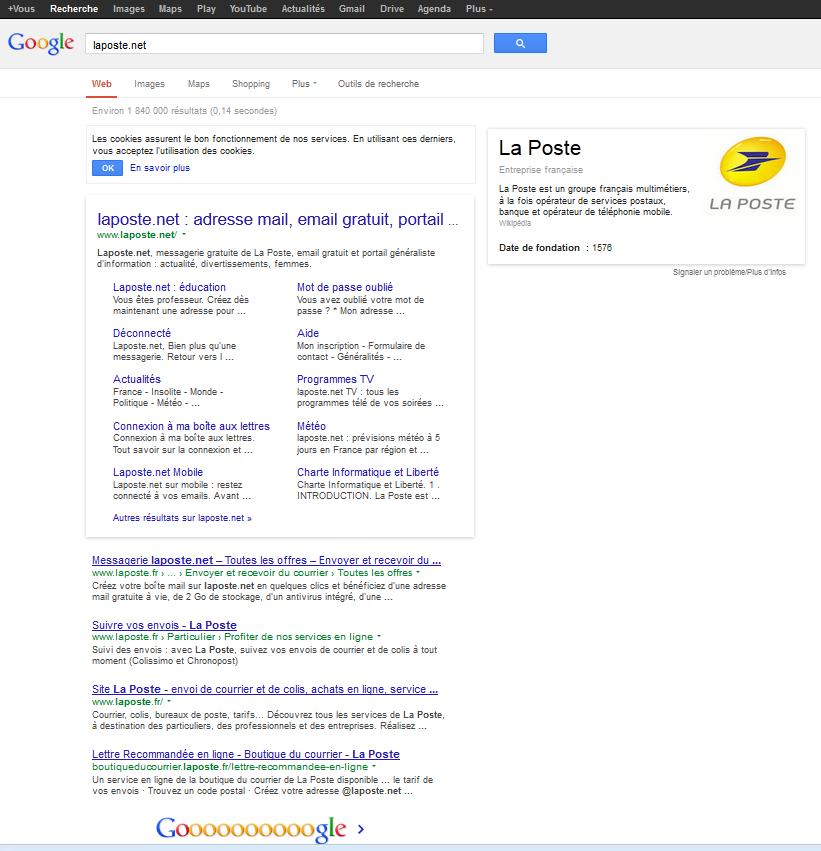Viewport: 821px width, 851px height.
Task: Open Autres résultats sur laposte.net
Action: 182,518
